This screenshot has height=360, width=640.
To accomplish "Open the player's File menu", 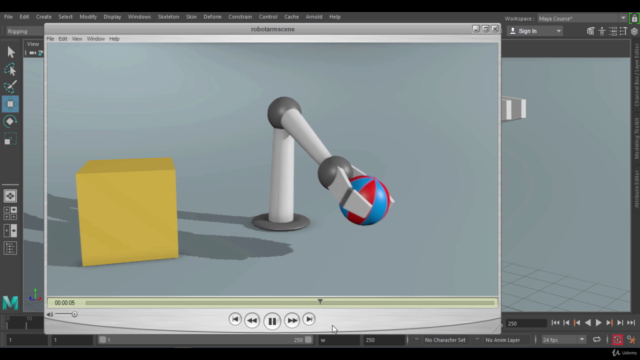I will coord(50,39).
